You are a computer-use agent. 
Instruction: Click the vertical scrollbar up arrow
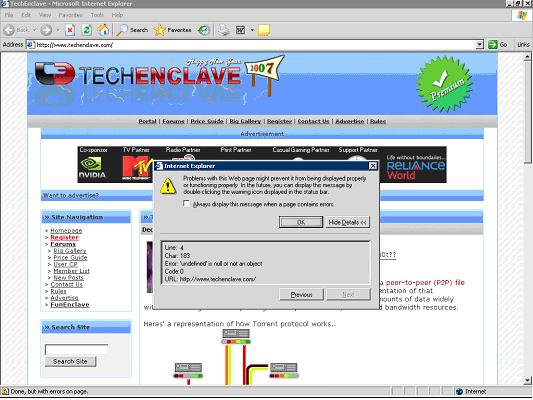(527, 57)
